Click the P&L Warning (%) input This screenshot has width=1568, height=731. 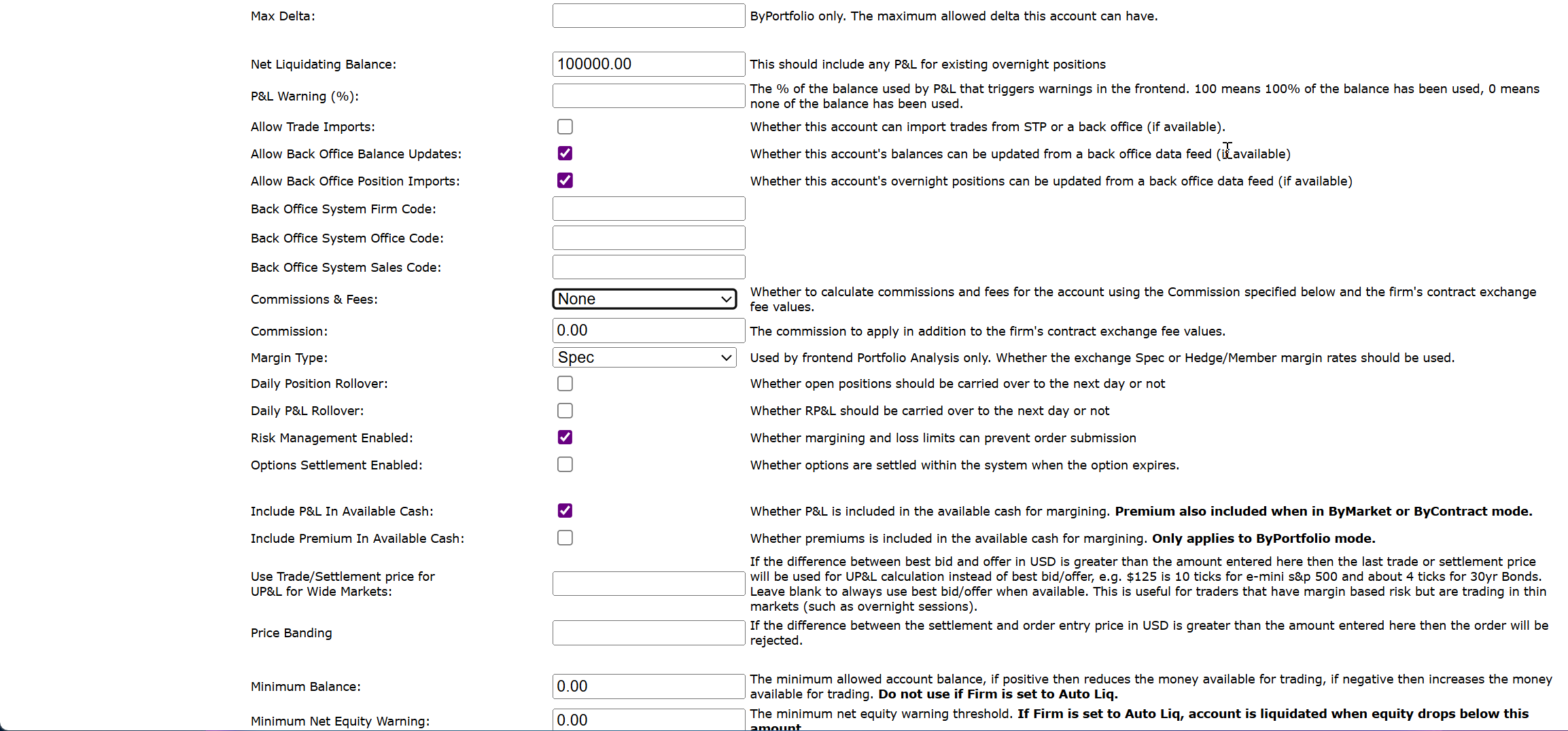click(x=648, y=96)
